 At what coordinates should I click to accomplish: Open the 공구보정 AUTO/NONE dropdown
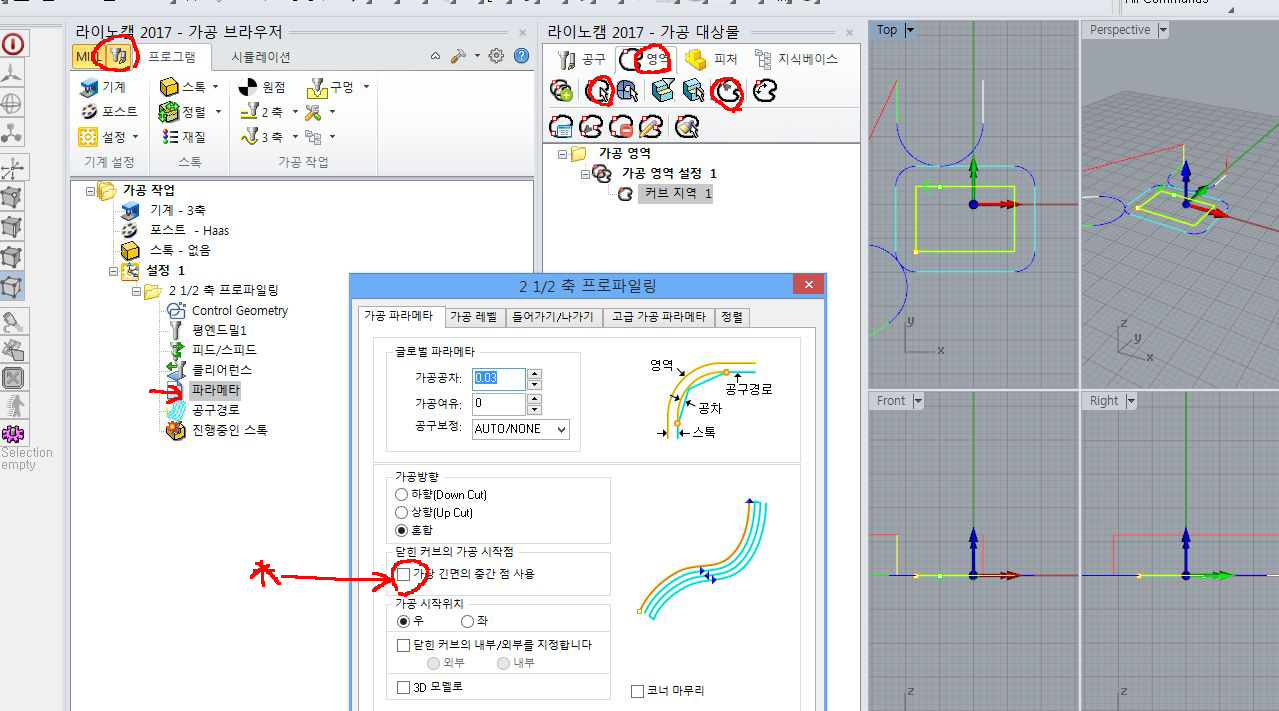(x=520, y=429)
